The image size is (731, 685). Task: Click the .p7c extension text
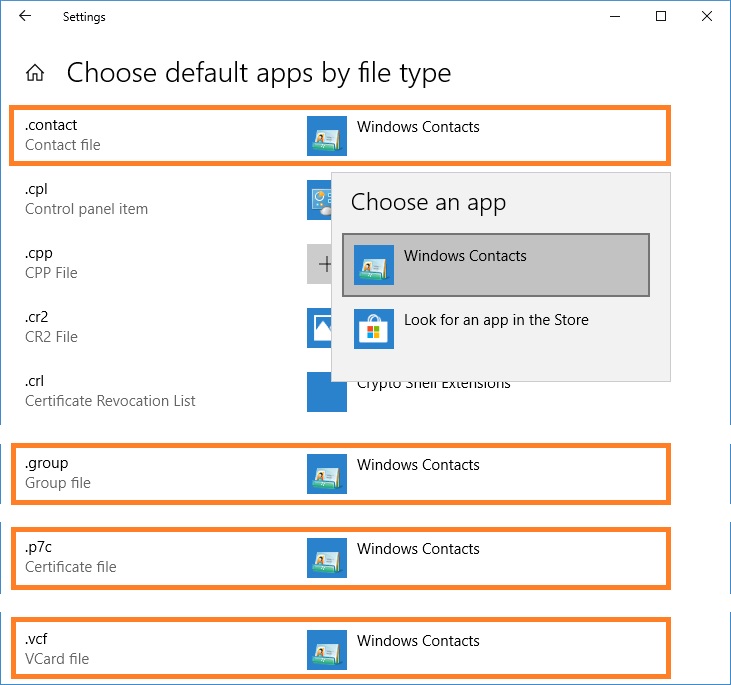click(38, 547)
